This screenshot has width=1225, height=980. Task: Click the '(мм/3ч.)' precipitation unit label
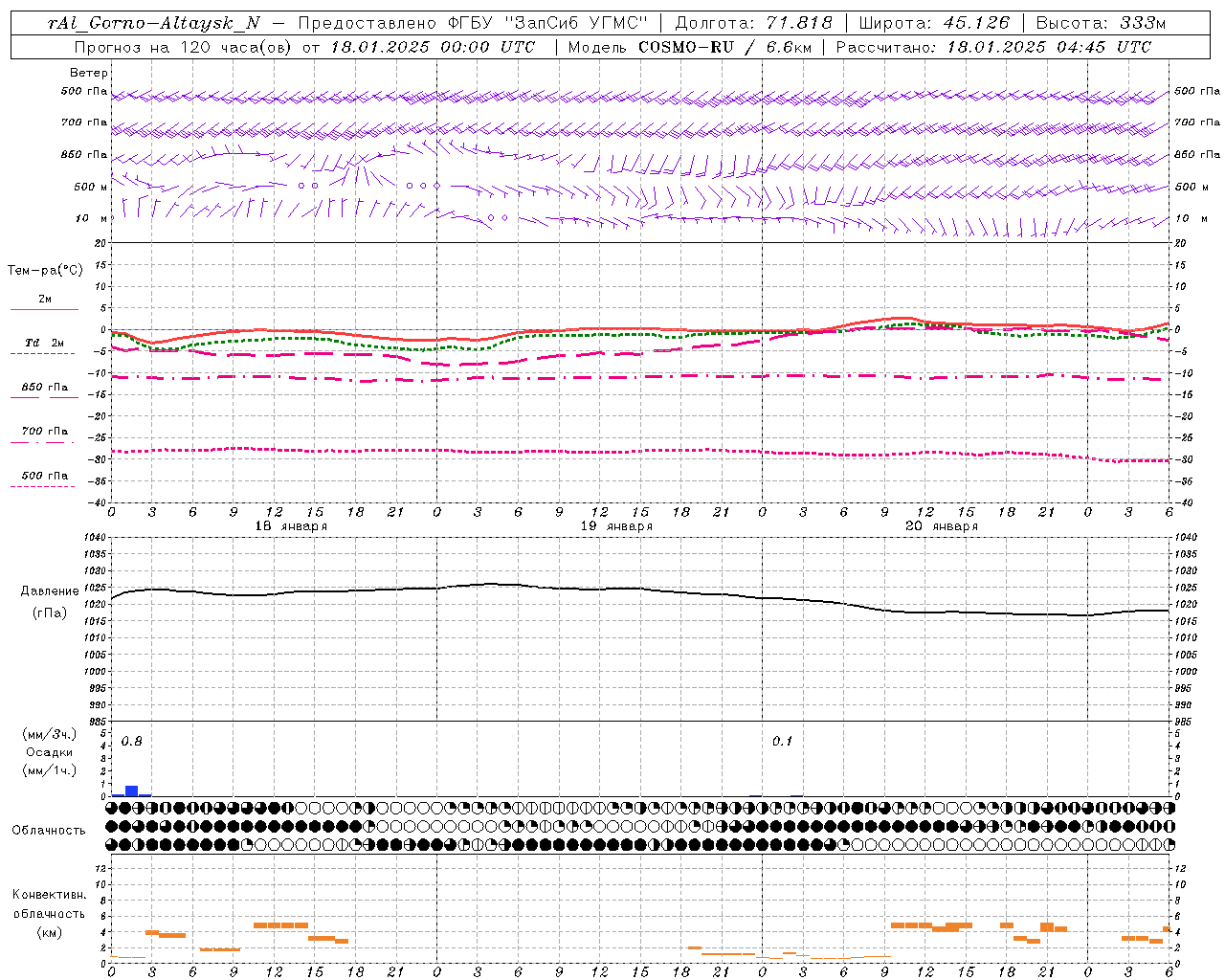click(50, 735)
